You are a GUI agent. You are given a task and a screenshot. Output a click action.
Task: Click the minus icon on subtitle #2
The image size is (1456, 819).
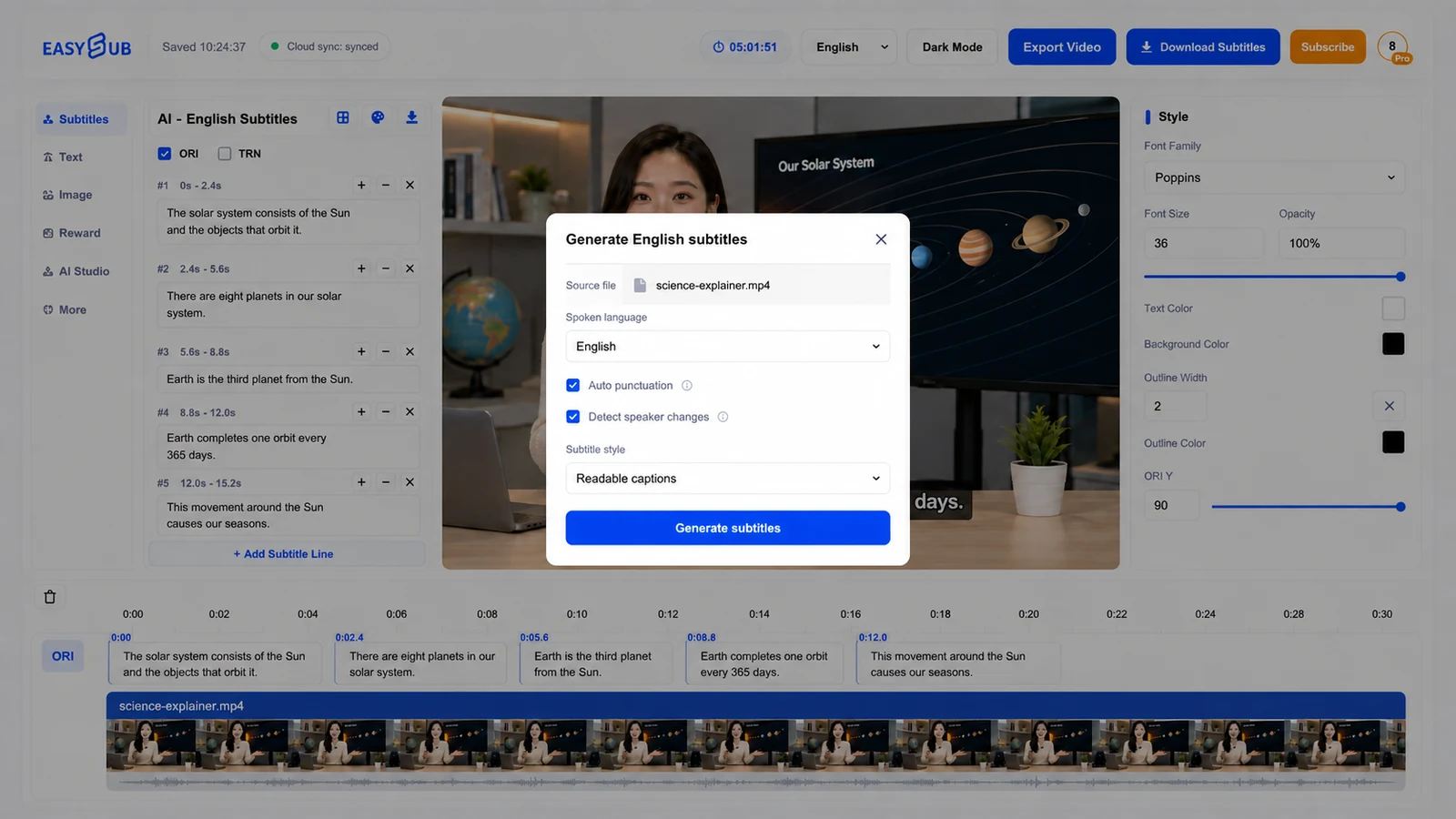coord(386,268)
